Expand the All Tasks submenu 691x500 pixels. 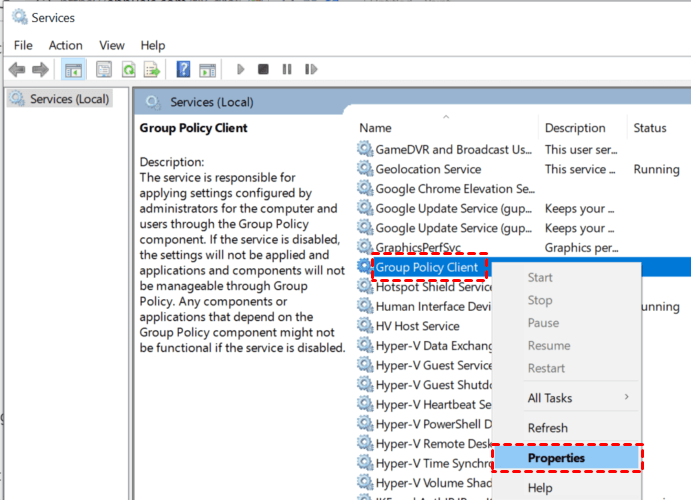point(566,398)
